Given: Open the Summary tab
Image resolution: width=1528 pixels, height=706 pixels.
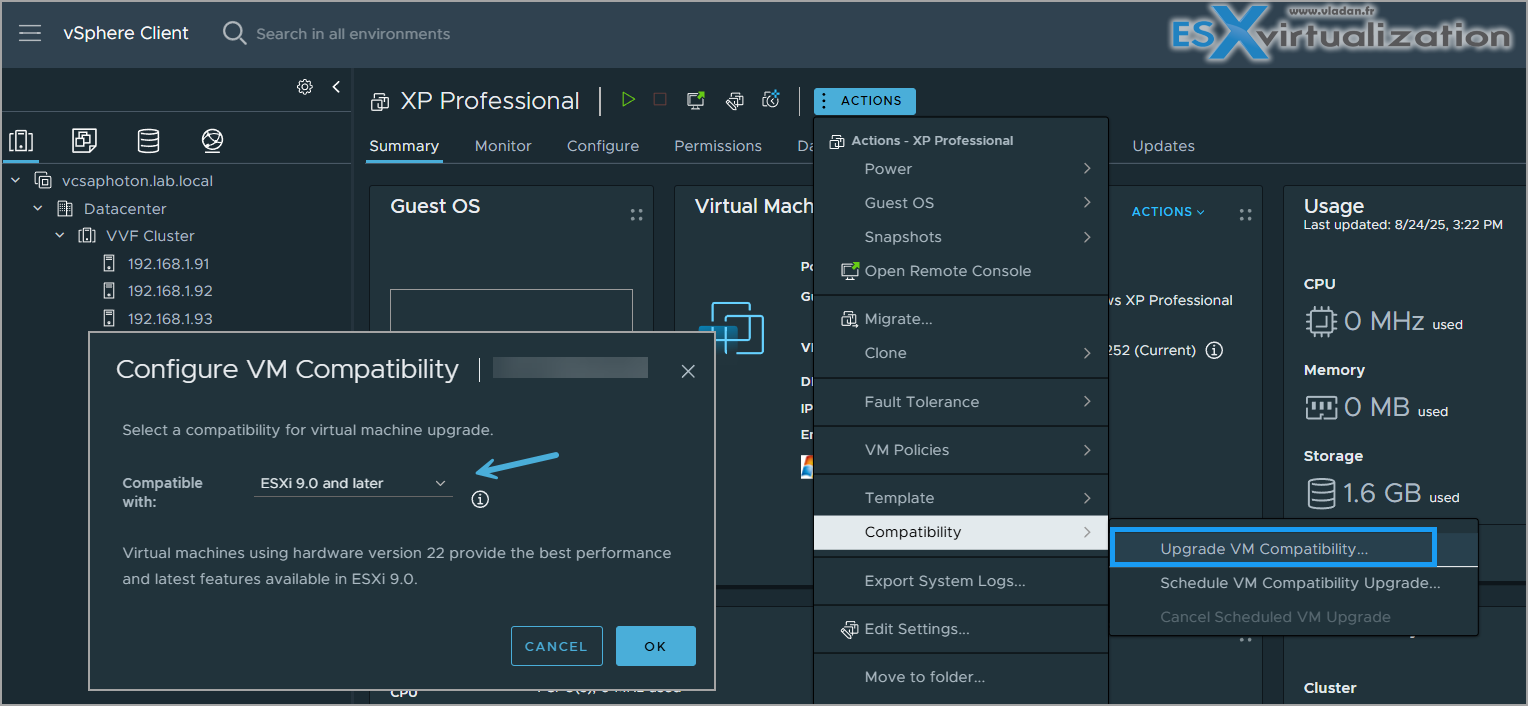Looking at the screenshot, I should pos(404,146).
